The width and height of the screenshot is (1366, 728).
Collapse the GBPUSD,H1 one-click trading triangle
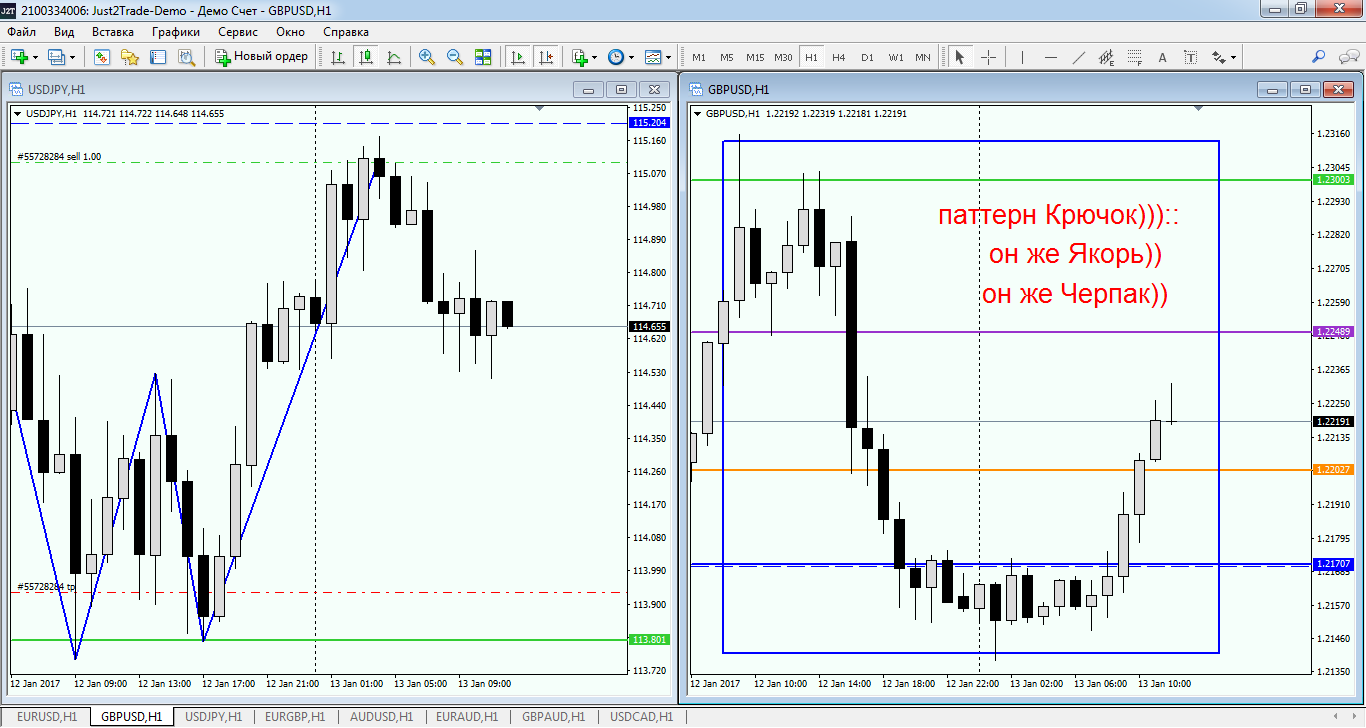[697, 113]
